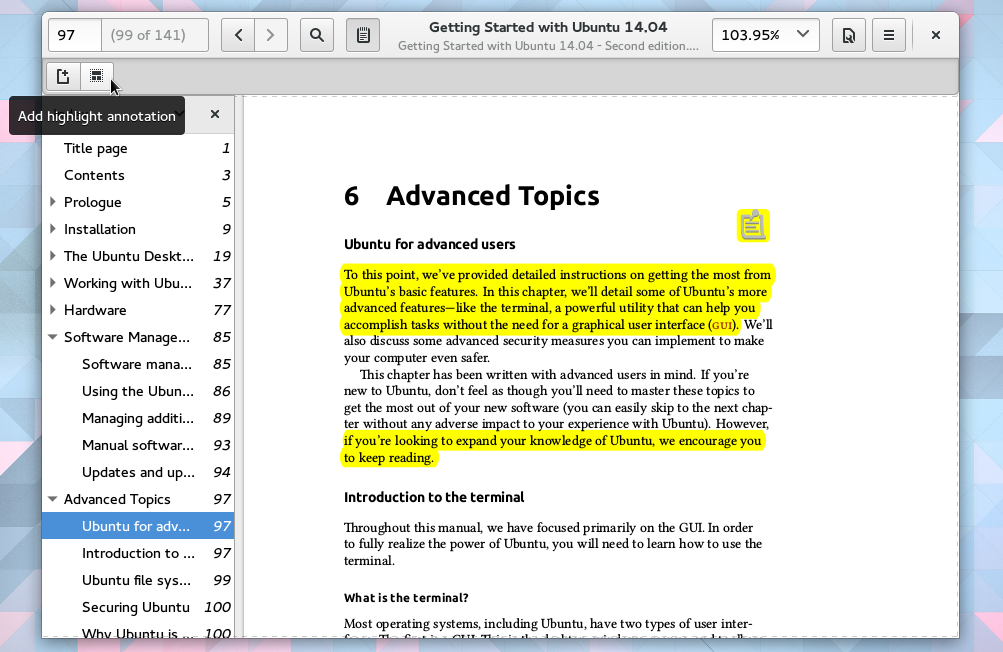1003x652 pixels.
Task: Open the hamburger view menu
Action: pos(888,35)
